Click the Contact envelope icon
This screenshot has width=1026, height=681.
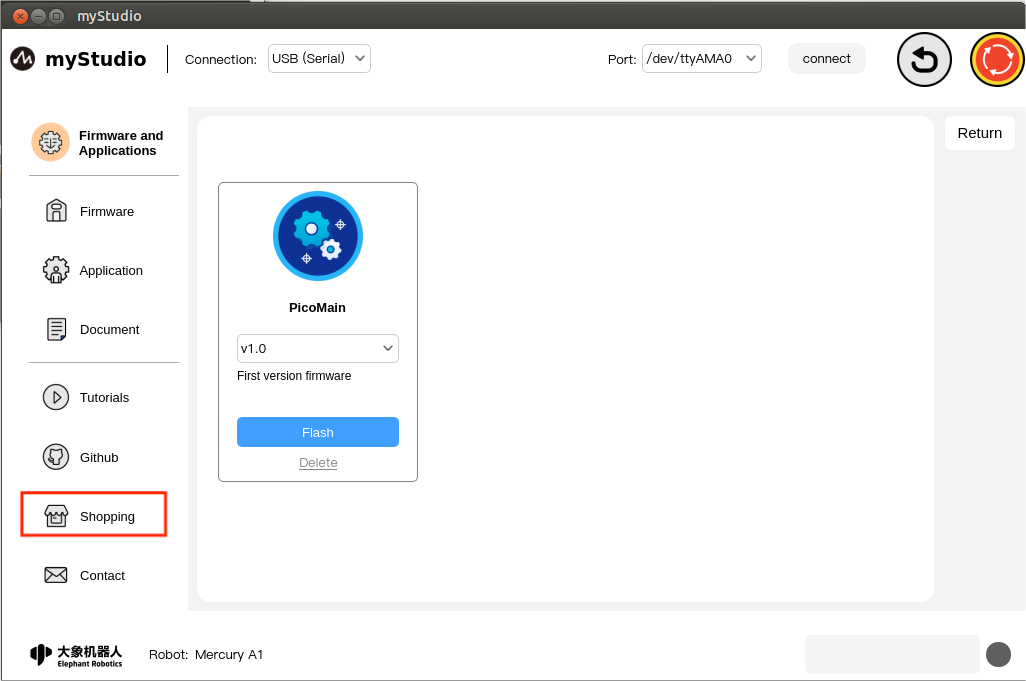56,575
